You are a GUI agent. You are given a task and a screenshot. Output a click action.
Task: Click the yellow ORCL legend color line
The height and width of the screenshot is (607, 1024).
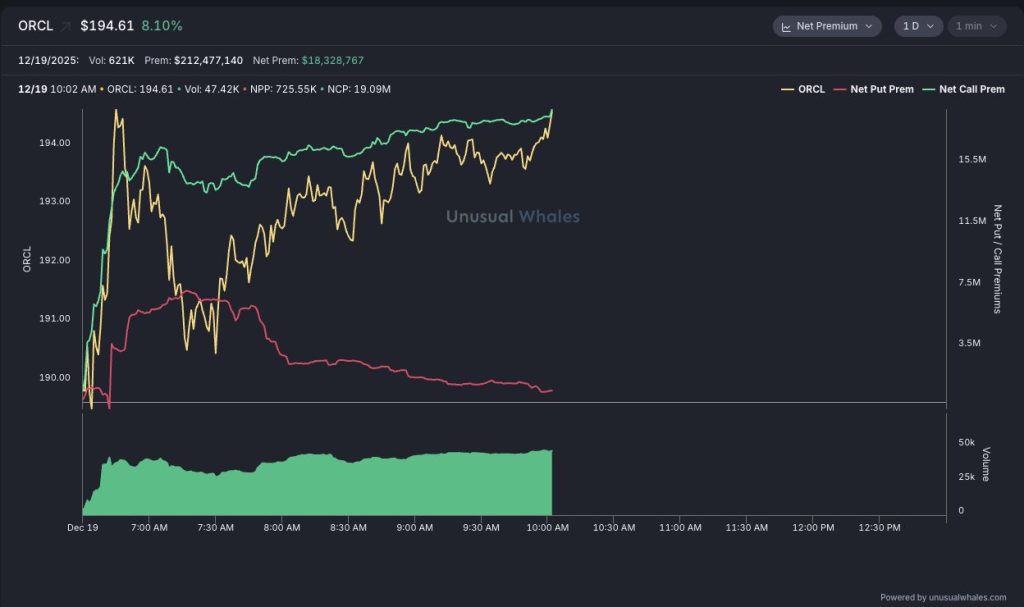click(x=787, y=89)
